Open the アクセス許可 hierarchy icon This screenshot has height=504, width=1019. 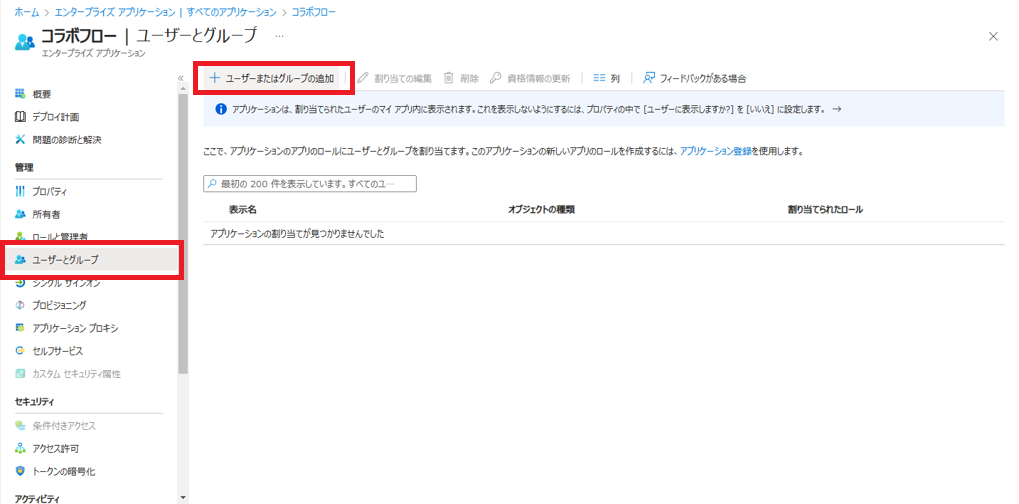(19, 449)
